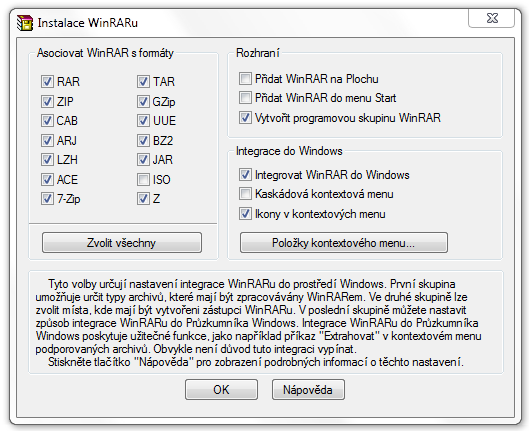The height and width of the screenshot is (431, 529).
Task: Enable the ISO format checkbox
Action: [x=143, y=179]
